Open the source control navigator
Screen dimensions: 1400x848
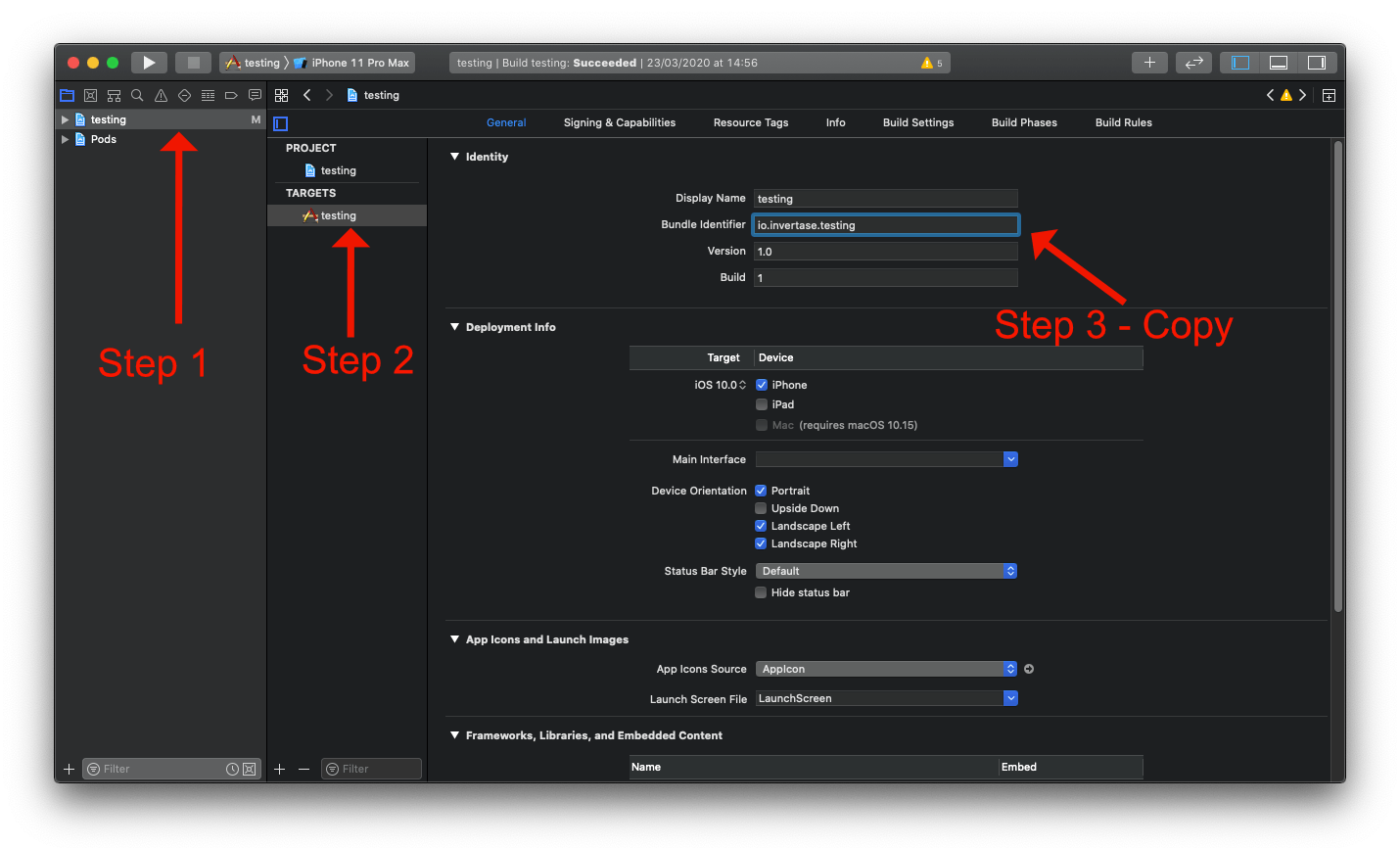tap(90, 95)
